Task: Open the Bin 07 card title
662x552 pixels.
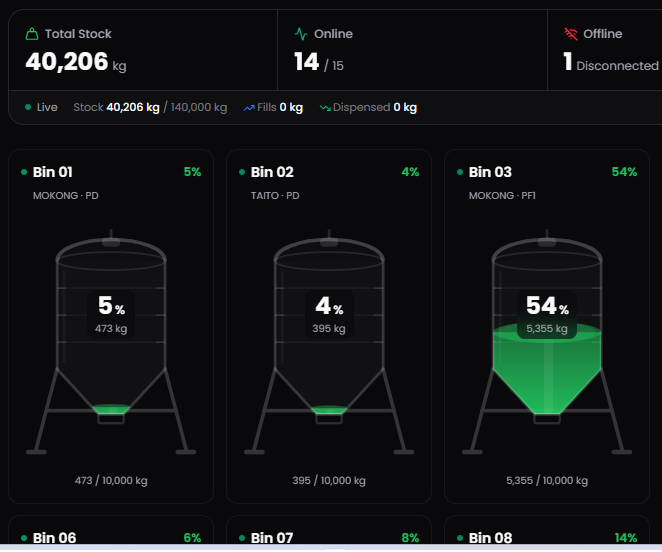Action: pos(272,538)
